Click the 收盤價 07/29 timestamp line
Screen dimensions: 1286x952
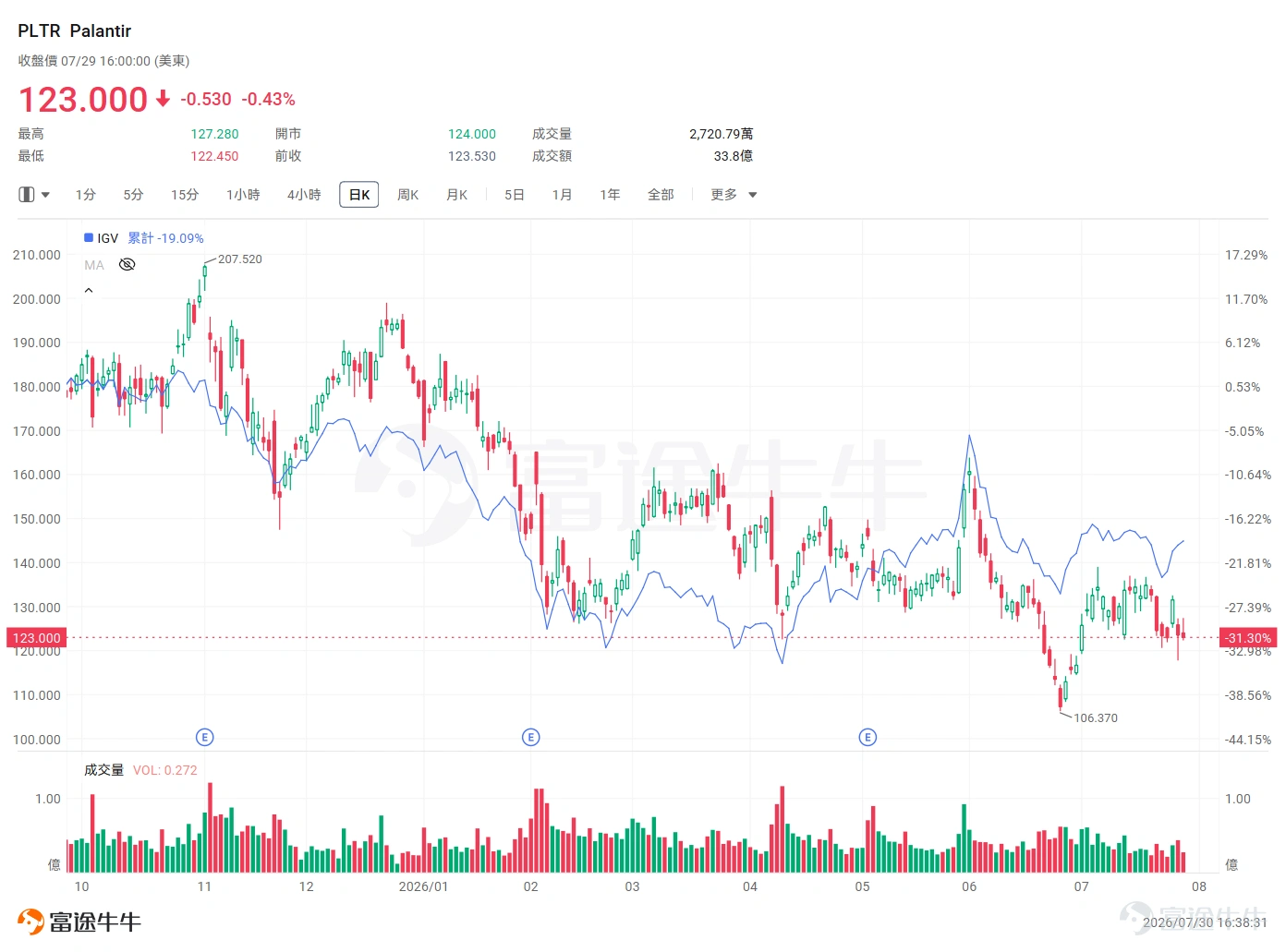point(103,61)
